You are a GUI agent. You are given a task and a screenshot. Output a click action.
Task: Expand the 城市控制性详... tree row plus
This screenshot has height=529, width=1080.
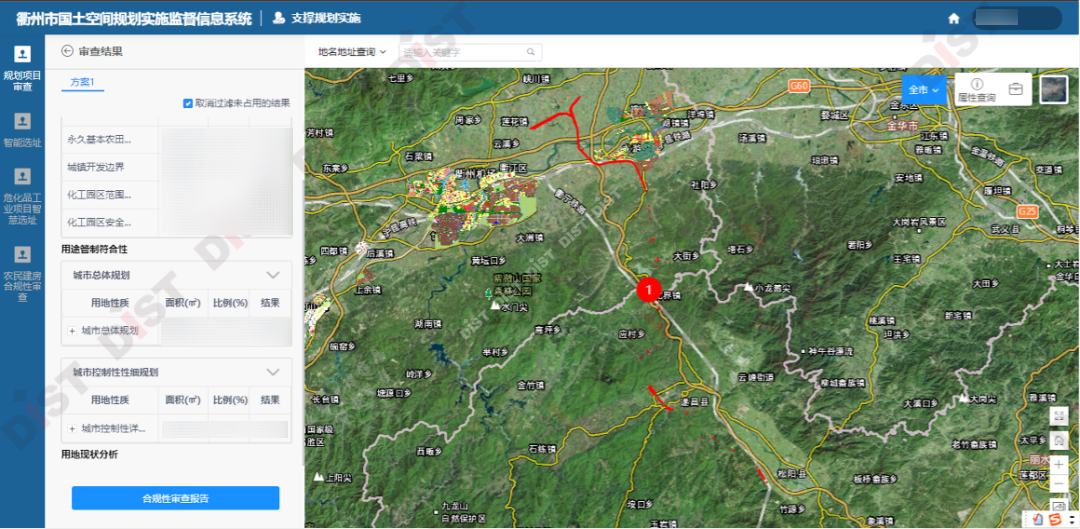point(72,428)
